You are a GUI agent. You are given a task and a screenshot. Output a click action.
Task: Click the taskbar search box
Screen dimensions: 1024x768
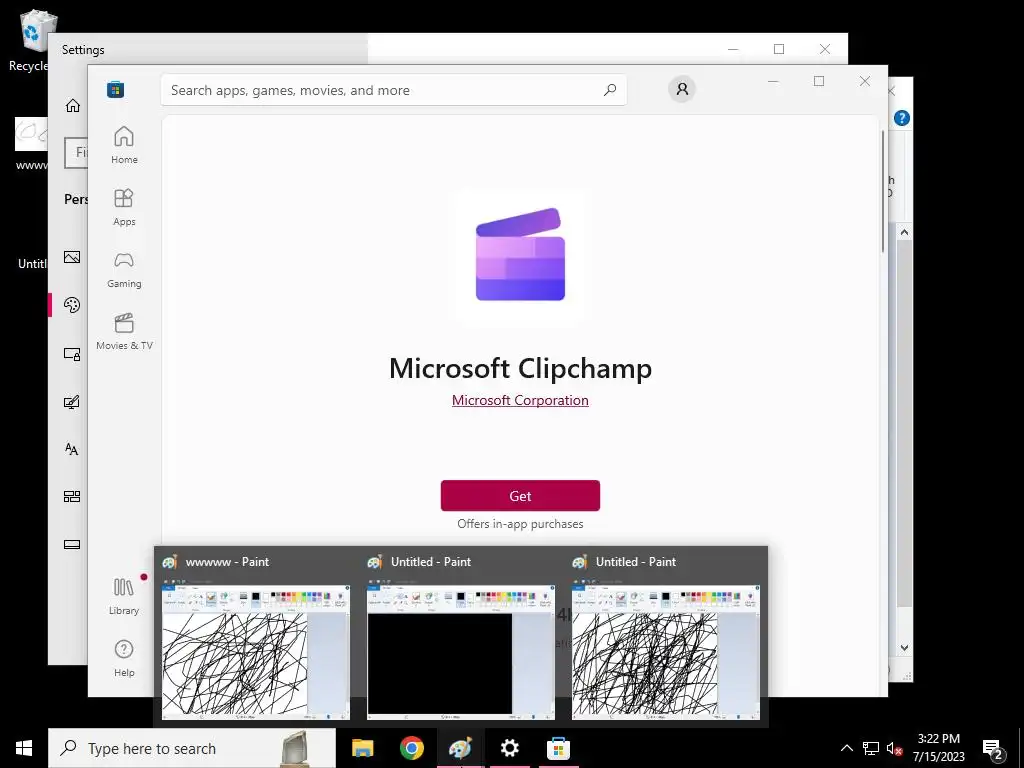[x=192, y=748]
